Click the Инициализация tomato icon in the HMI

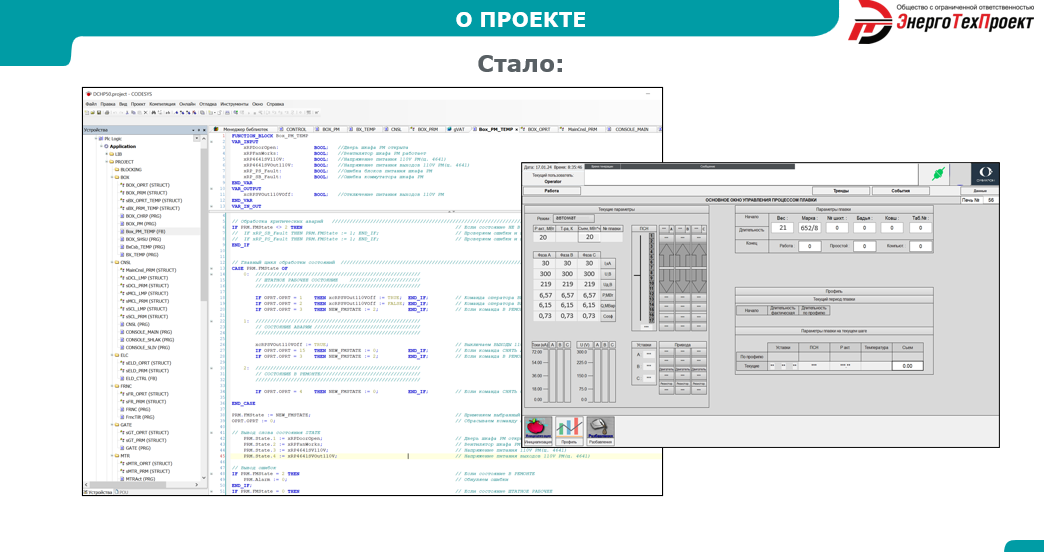tap(537, 430)
